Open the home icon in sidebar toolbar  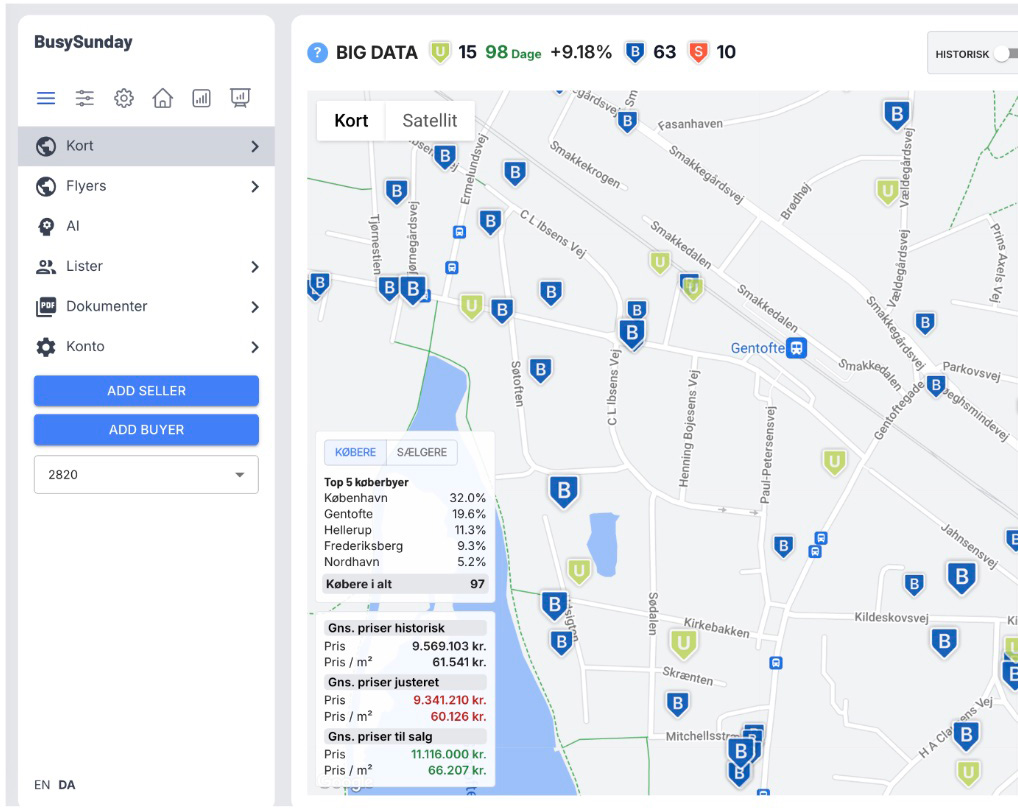click(x=162, y=98)
